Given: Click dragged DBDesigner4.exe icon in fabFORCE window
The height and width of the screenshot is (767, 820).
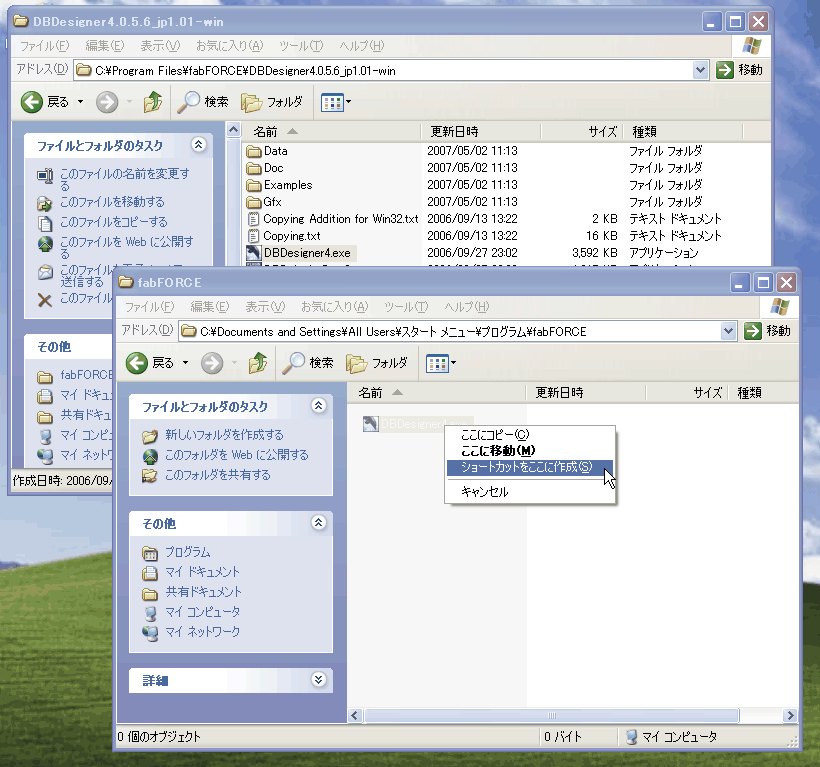Looking at the screenshot, I should [370, 423].
